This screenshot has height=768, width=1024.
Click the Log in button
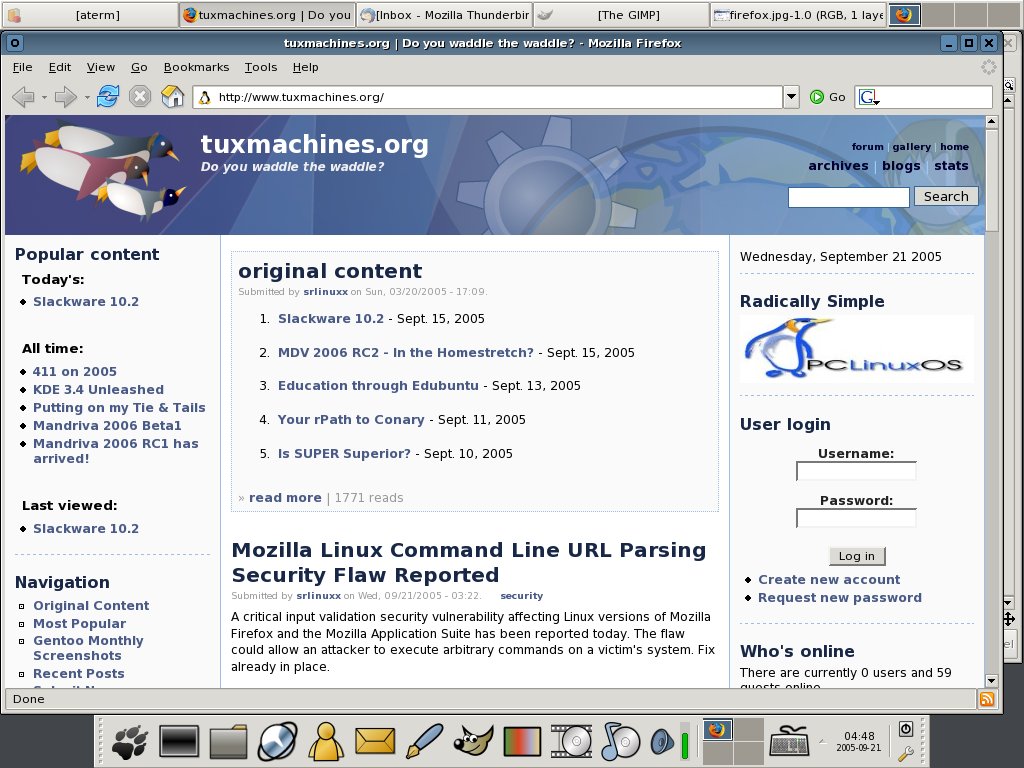click(x=856, y=556)
